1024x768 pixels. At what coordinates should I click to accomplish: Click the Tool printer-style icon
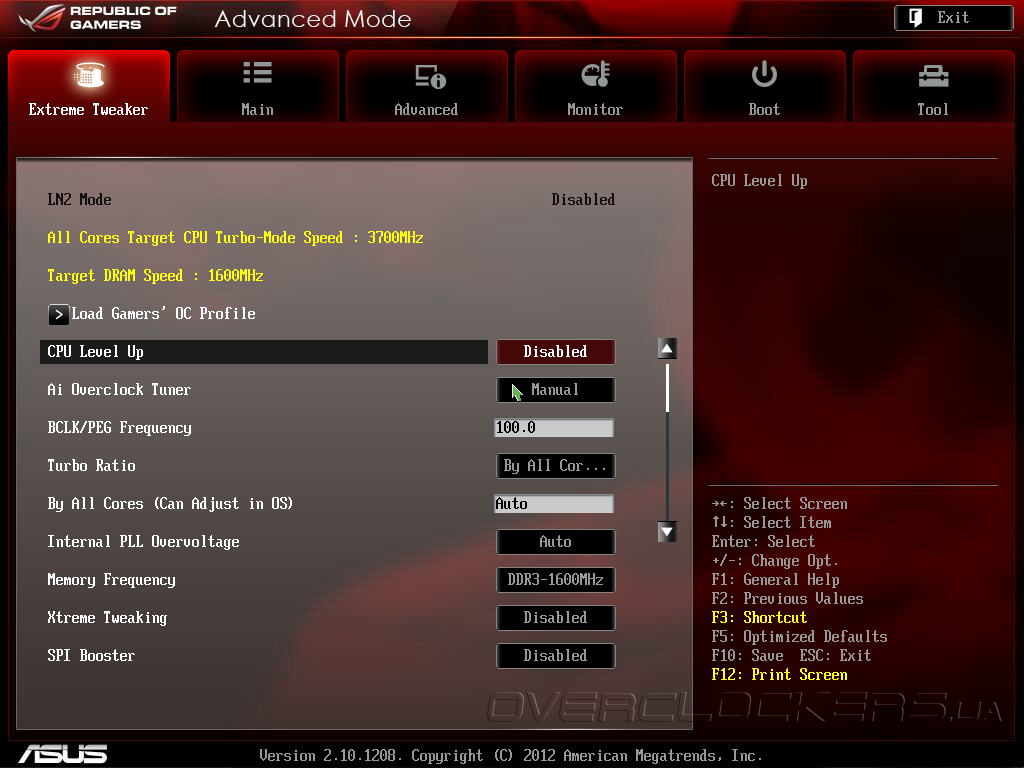pyautogui.click(x=933, y=76)
